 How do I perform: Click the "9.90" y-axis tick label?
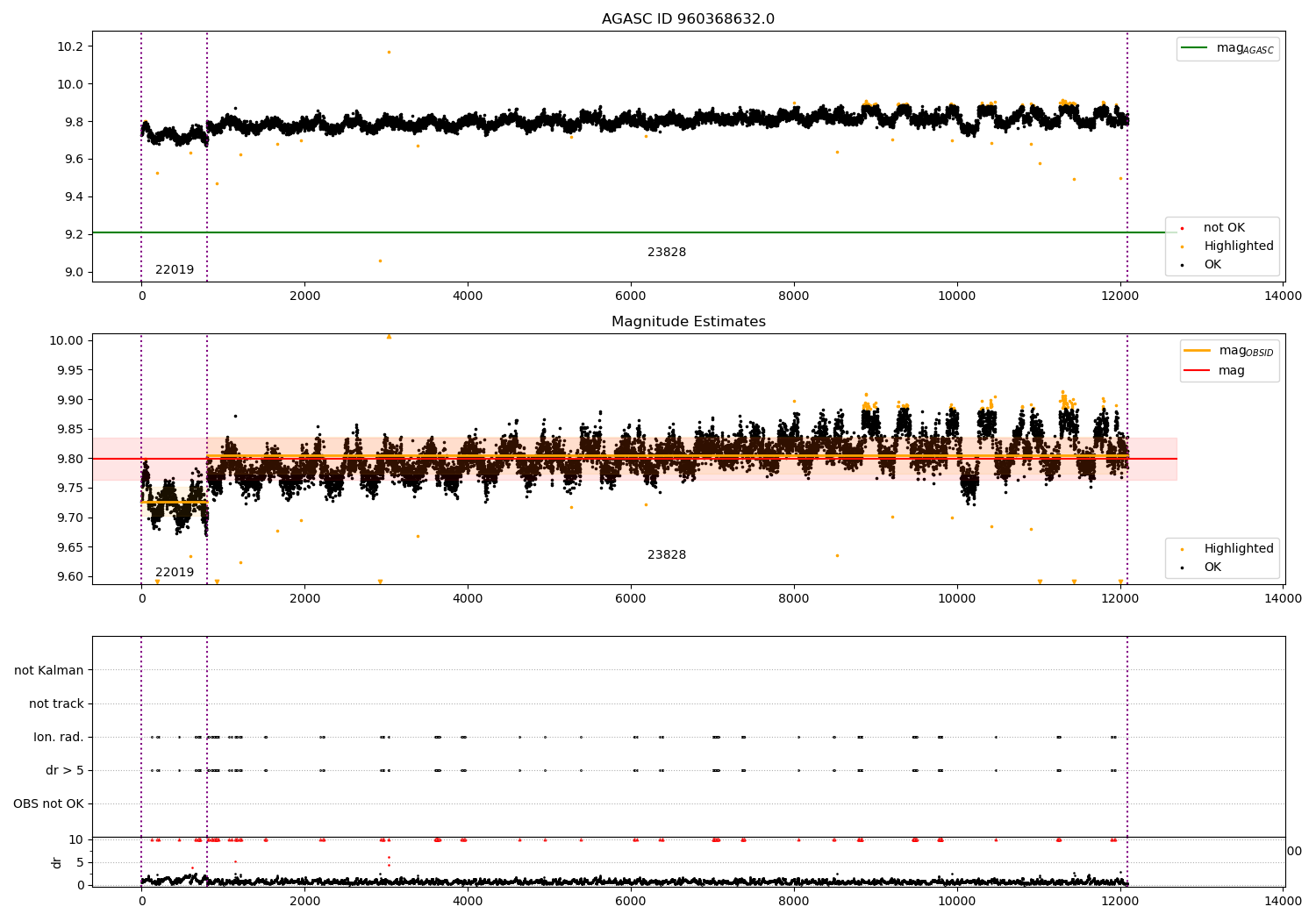(72, 400)
